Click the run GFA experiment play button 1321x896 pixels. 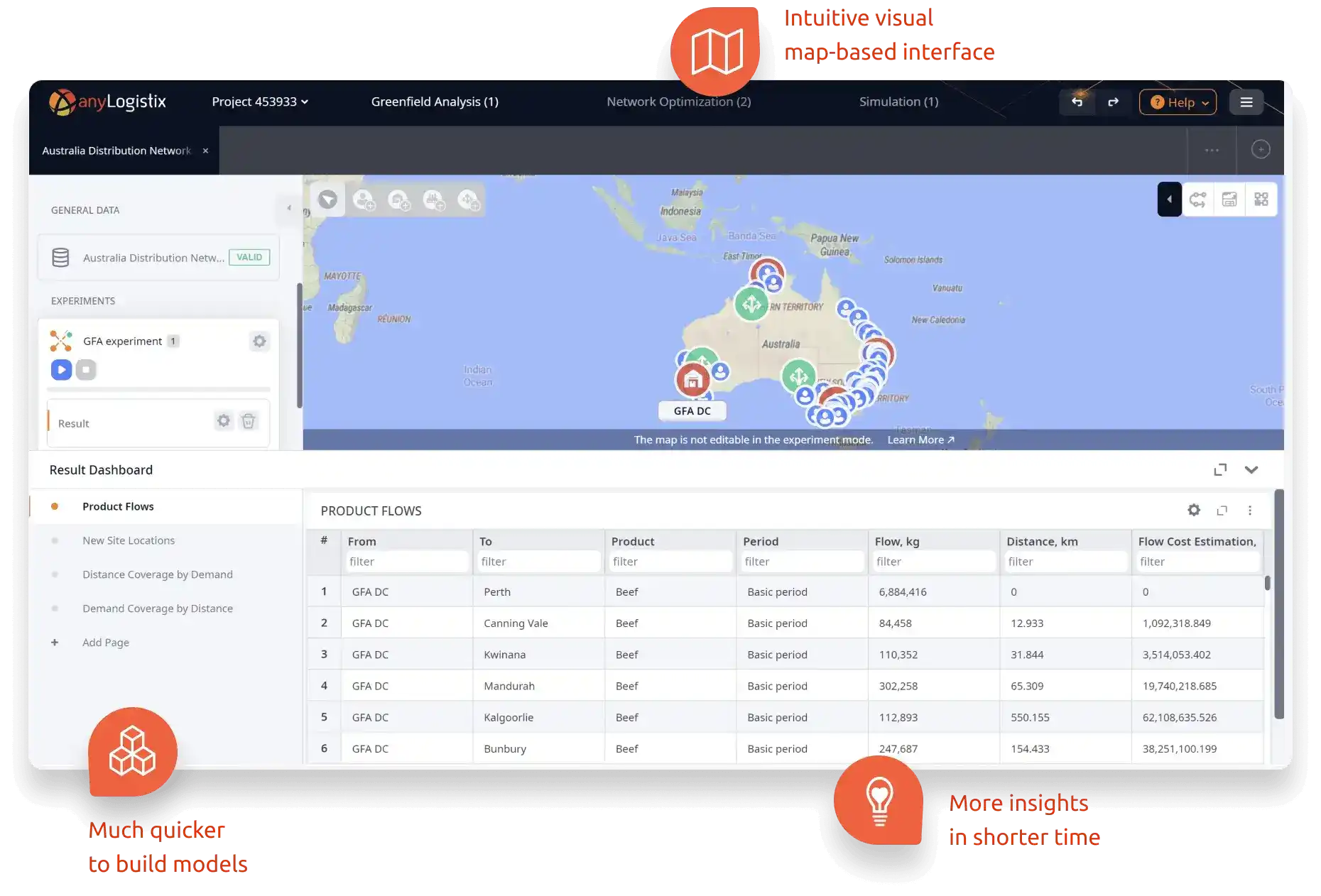tap(61, 369)
